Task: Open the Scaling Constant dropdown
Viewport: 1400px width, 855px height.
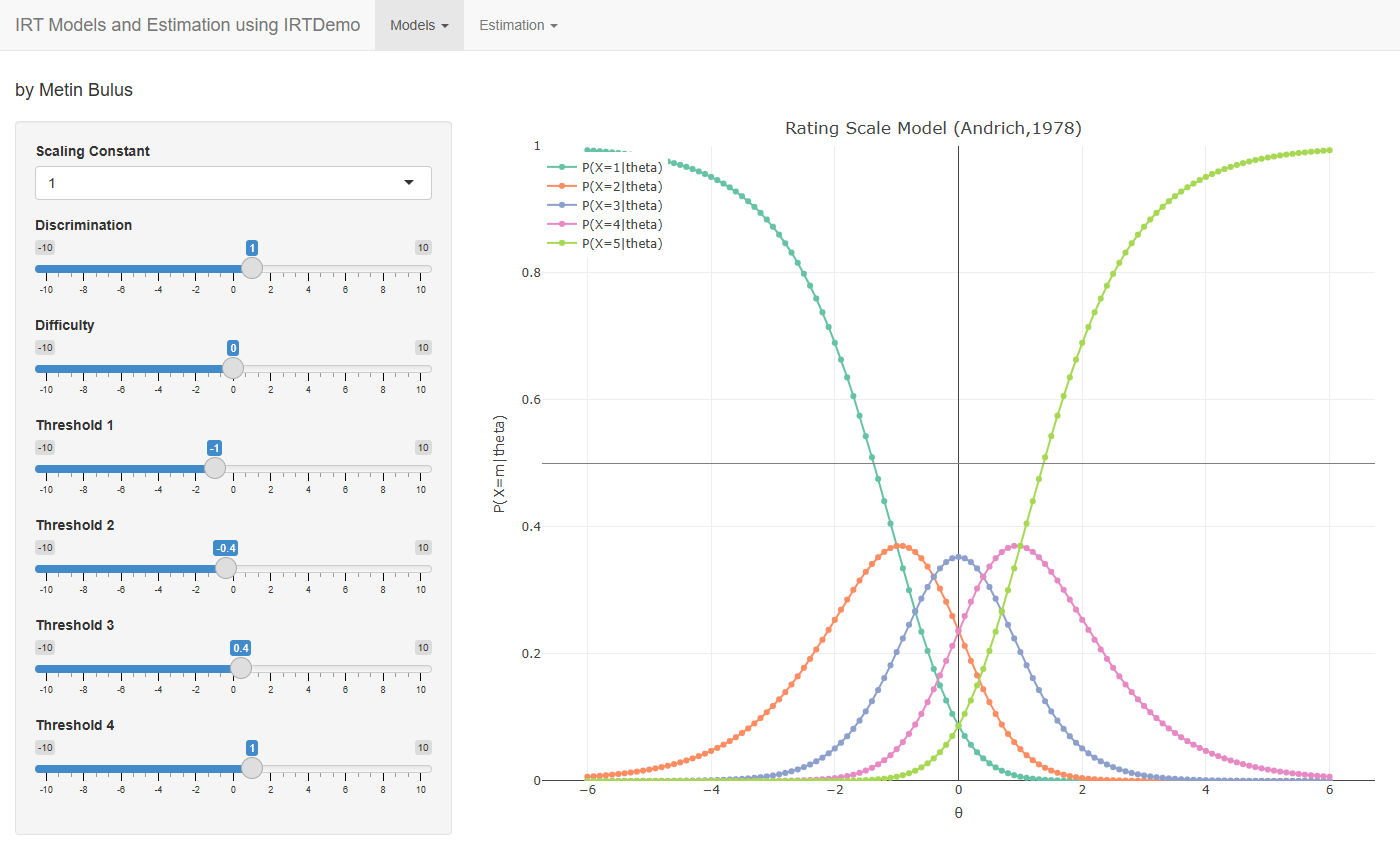Action: [x=233, y=183]
